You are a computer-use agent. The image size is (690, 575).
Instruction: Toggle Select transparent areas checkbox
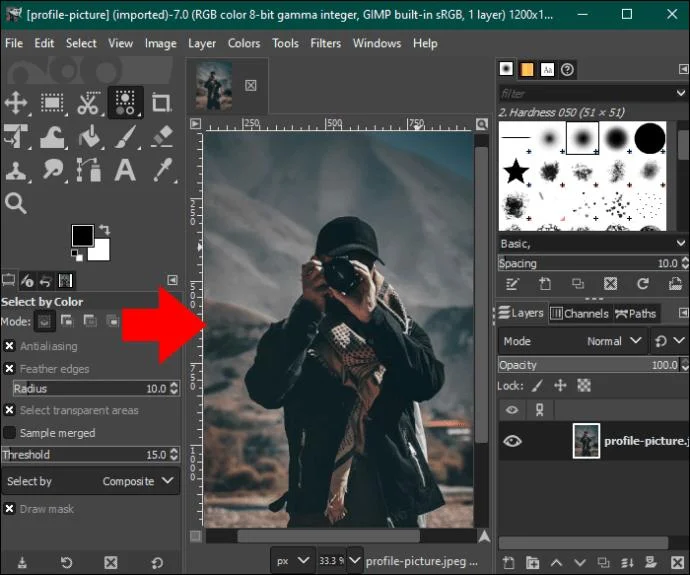(9, 410)
